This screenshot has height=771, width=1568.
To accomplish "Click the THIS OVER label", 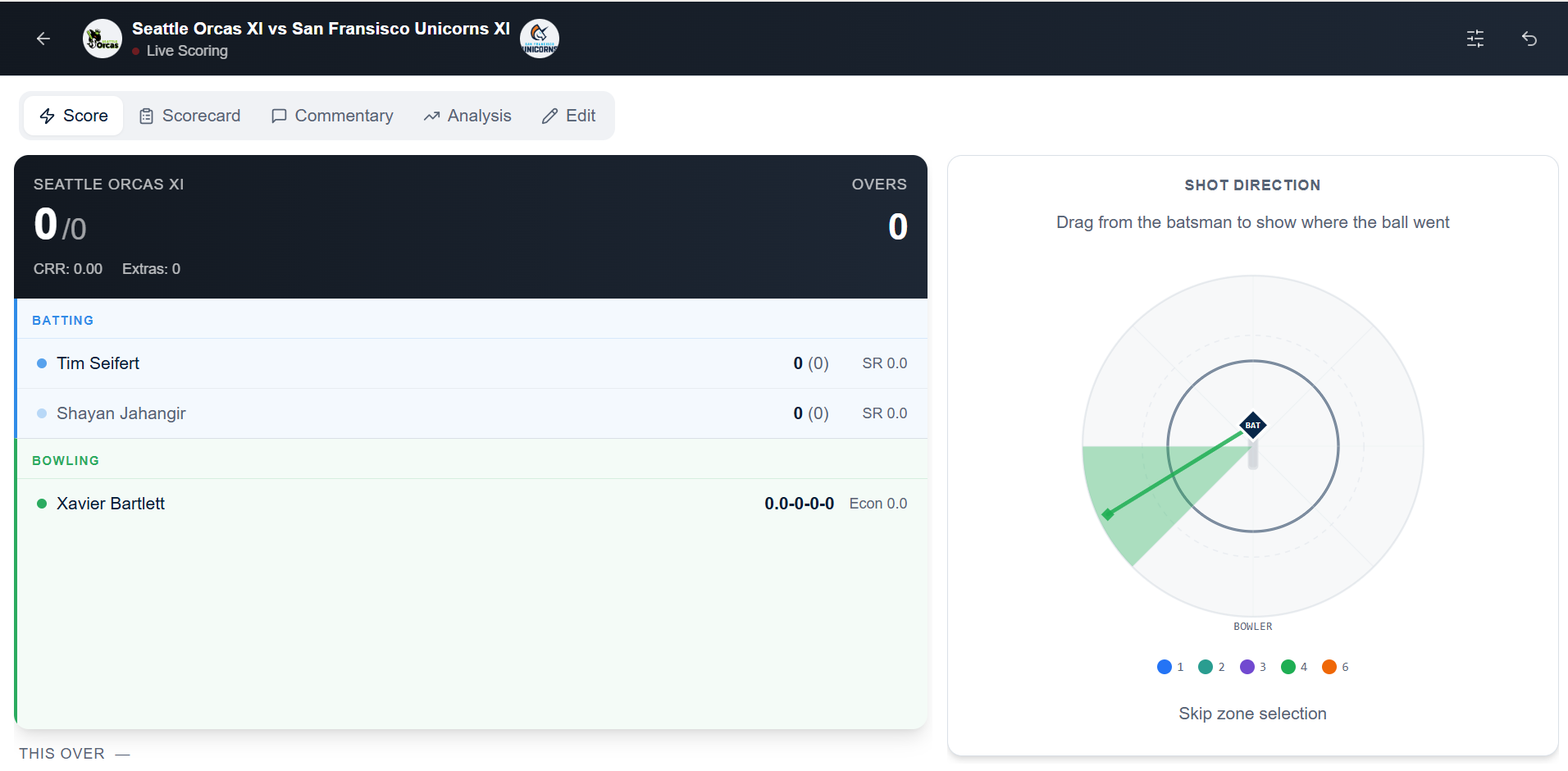I will click(62, 754).
